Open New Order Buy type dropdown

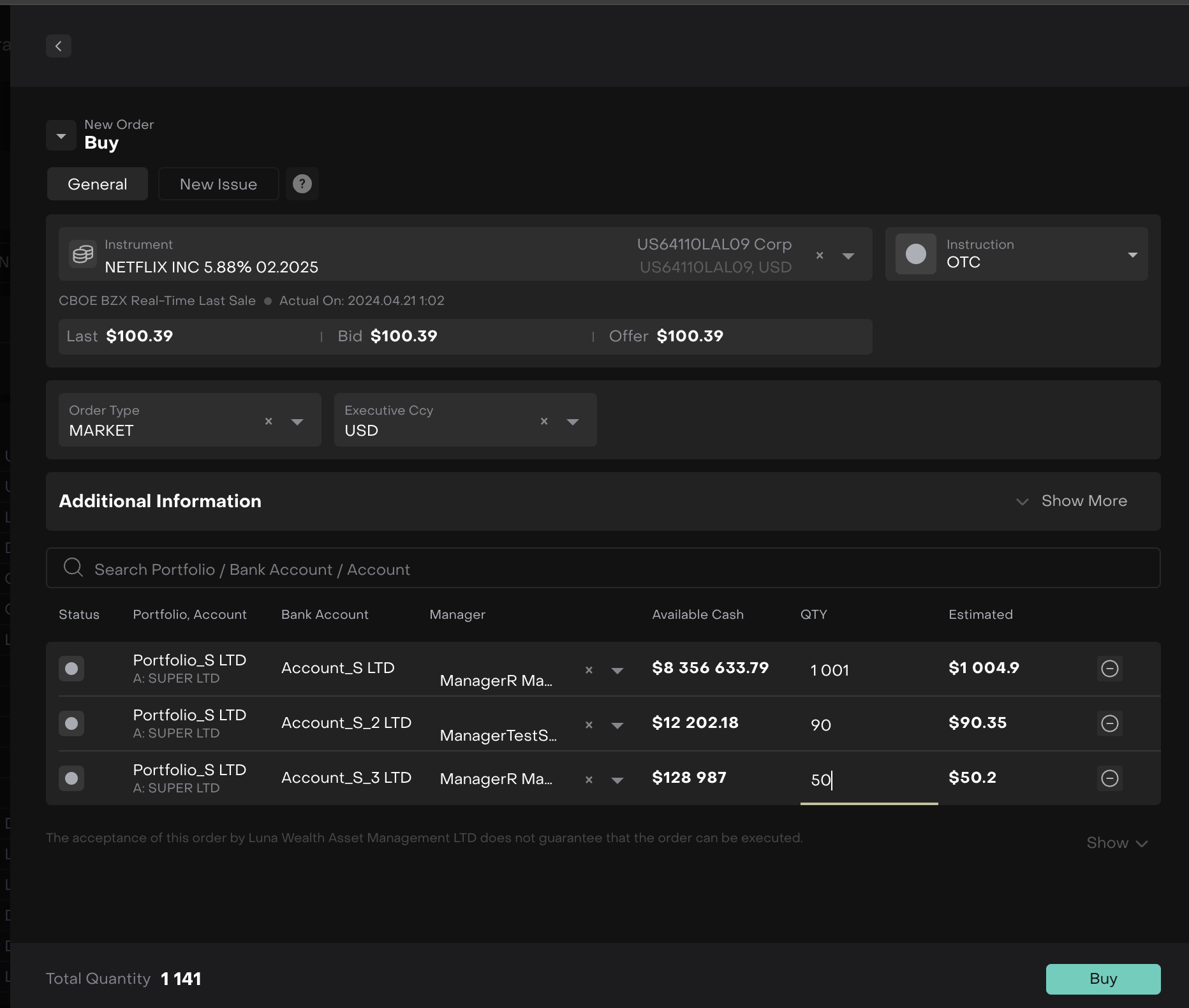pyautogui.click(x=61, y=135)
